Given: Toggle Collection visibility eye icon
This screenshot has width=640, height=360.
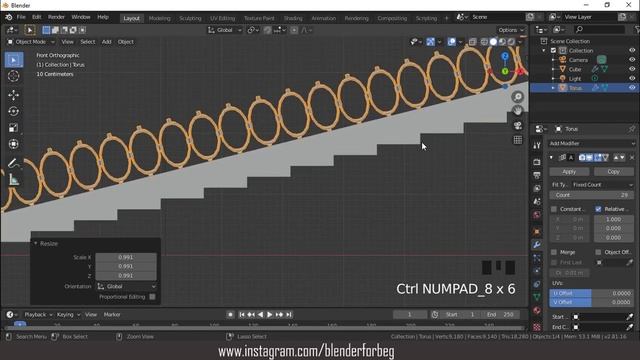Looking at the screenshot, I should [x=632, y=51].
